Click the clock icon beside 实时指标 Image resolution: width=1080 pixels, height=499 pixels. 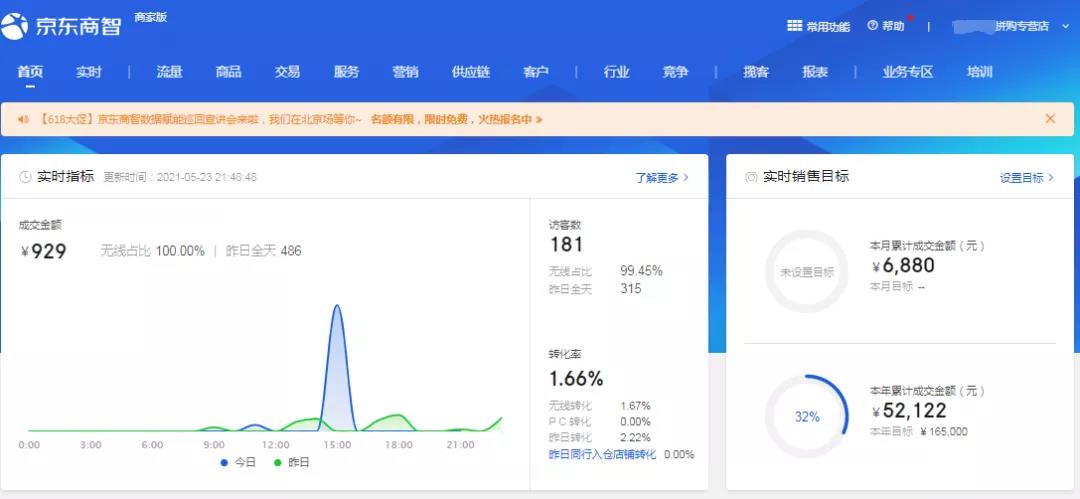[x=25, y=177]
